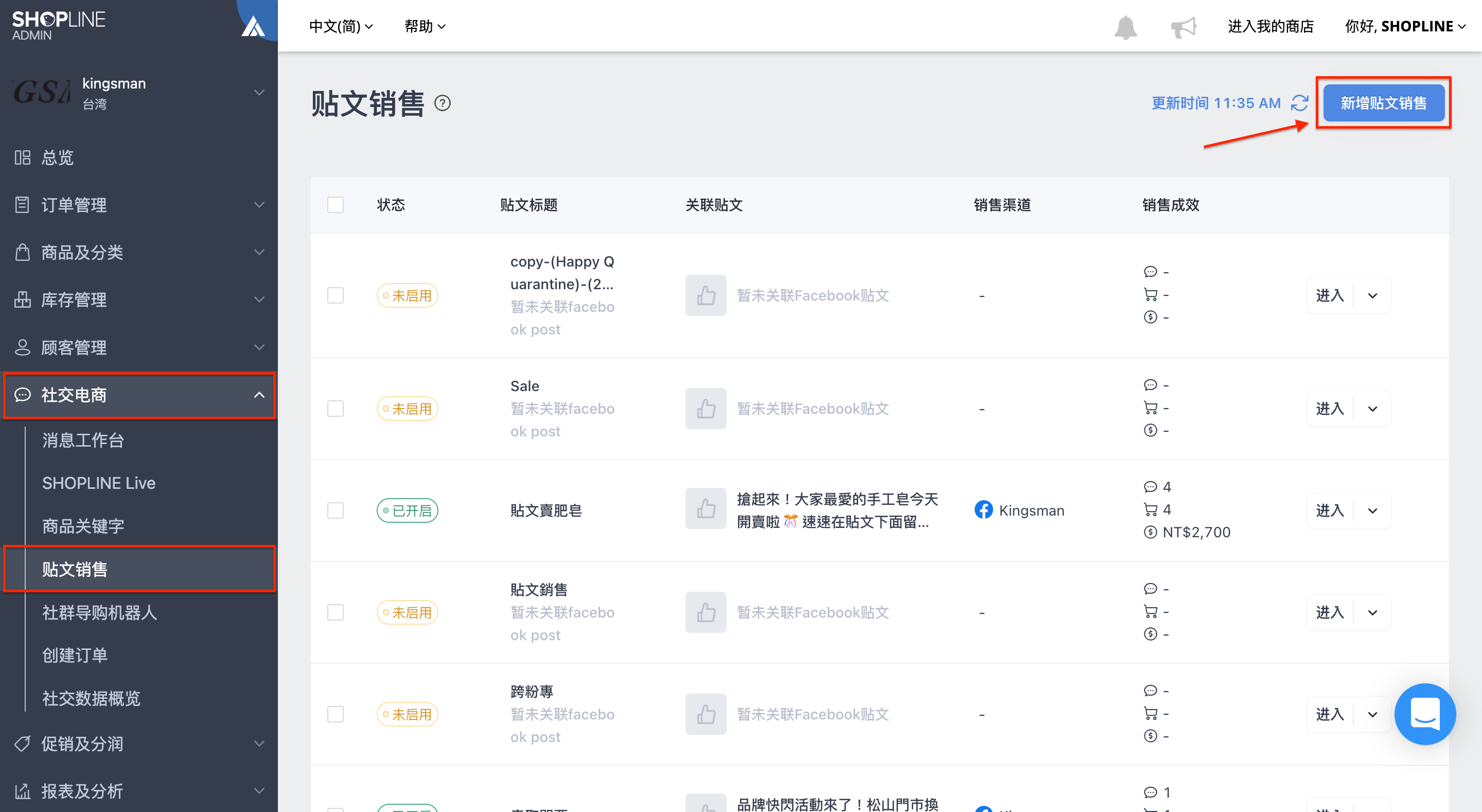Click the thumbs-up thumbnail for 貼文賣肥皂
The height and width of the screenshot is (812, 1482).
705,510
